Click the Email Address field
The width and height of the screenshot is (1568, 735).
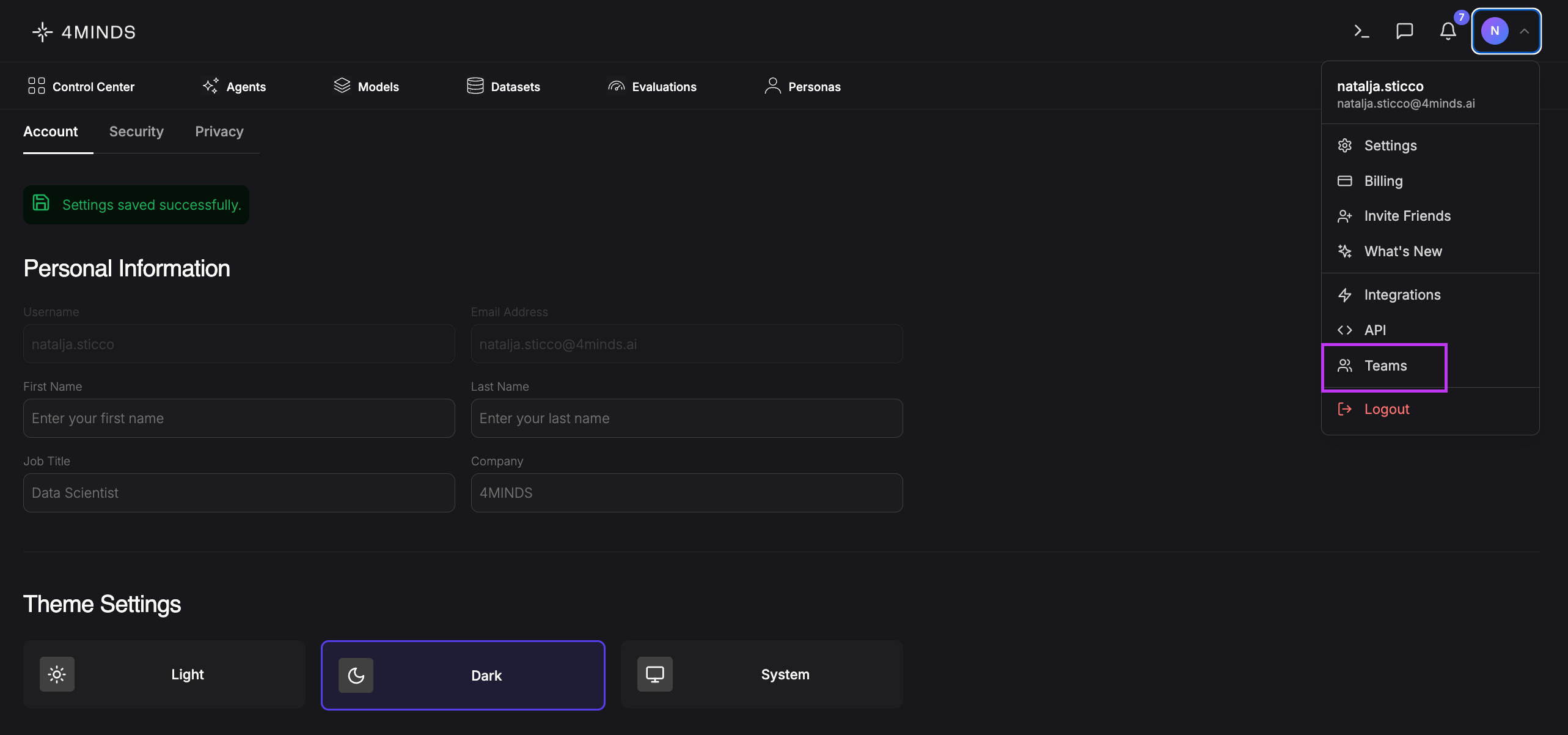pos(687,344)
